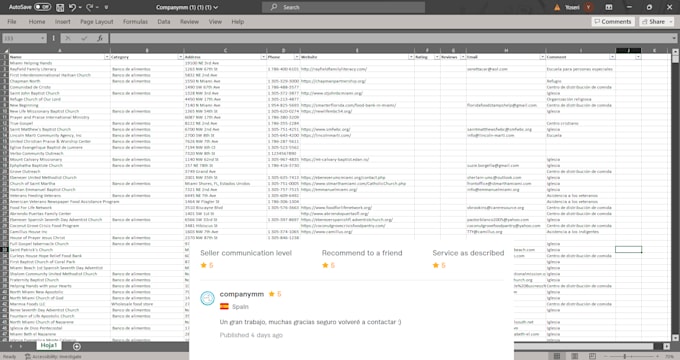Viewport: 680px width, 360px height.
Task: Click the companymm reviewer avatar
Action: (207, 298)
